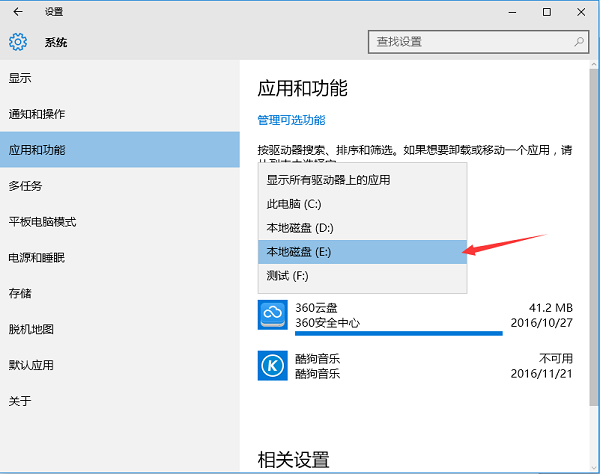Select 本地磁盘 (E:) in drive list

[x=300, y=252]
